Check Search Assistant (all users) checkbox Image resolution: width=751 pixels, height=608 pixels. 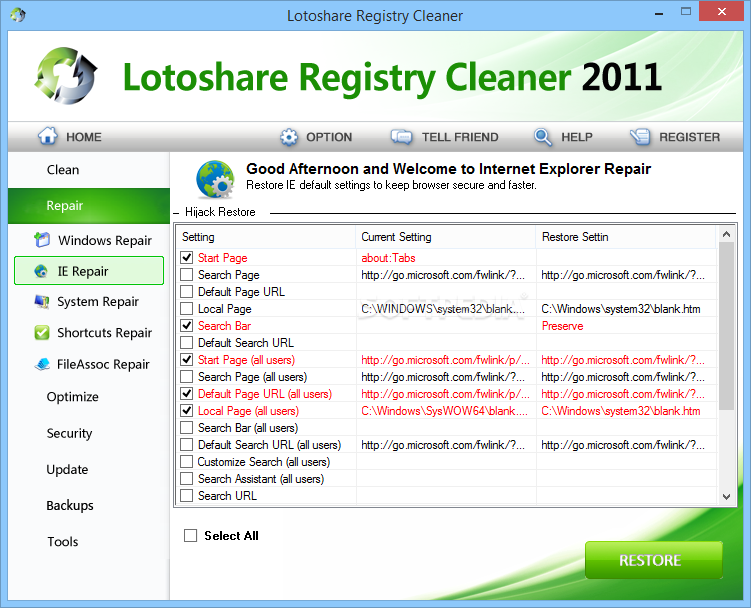[187, 479]
